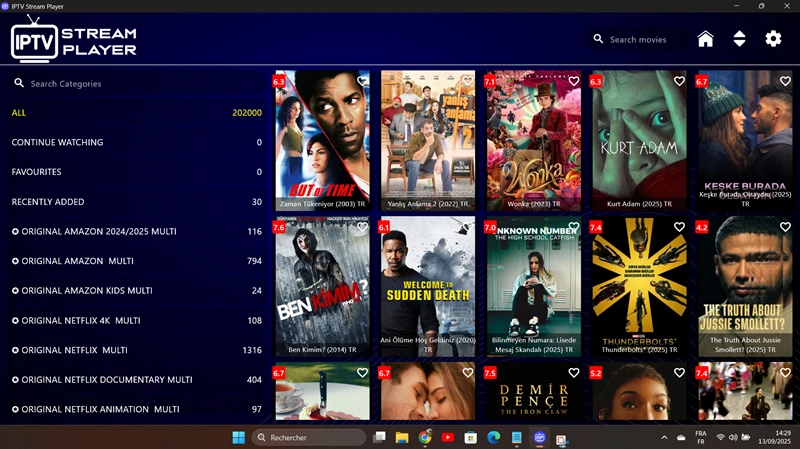Screen dimensions: 800x449
Task: Select ORIGINAL NETFLIX MULTI category
Action: tap(137, 350)
